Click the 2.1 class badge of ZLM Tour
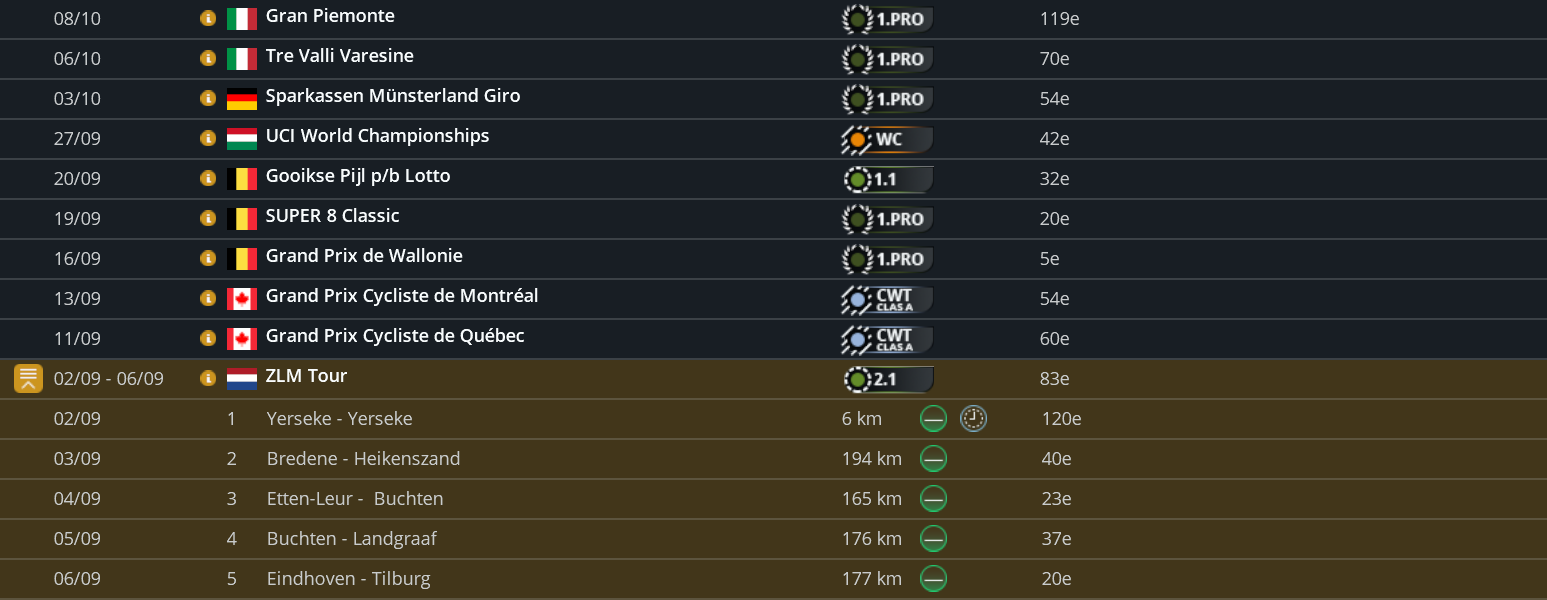The image size is (1547, 600). (886, 379)
